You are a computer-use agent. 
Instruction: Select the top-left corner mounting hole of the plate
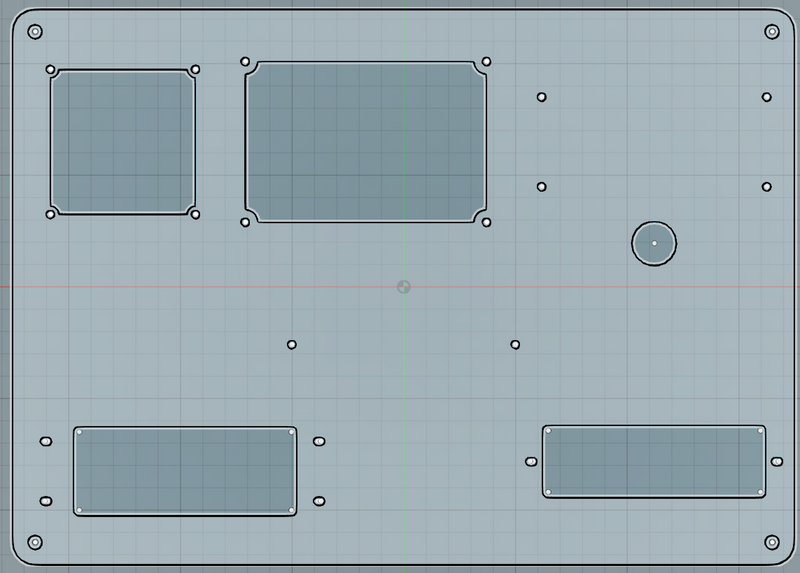click(35, 32)
